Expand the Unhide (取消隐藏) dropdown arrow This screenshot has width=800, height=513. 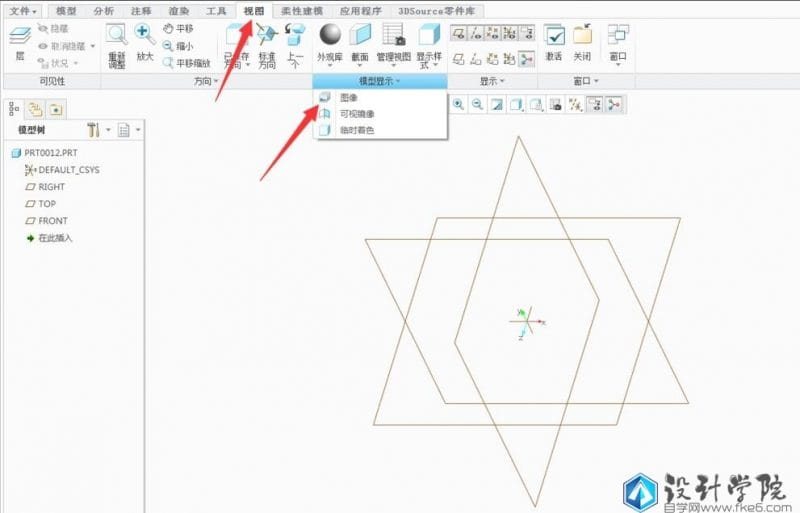click(x=93, y=46)
